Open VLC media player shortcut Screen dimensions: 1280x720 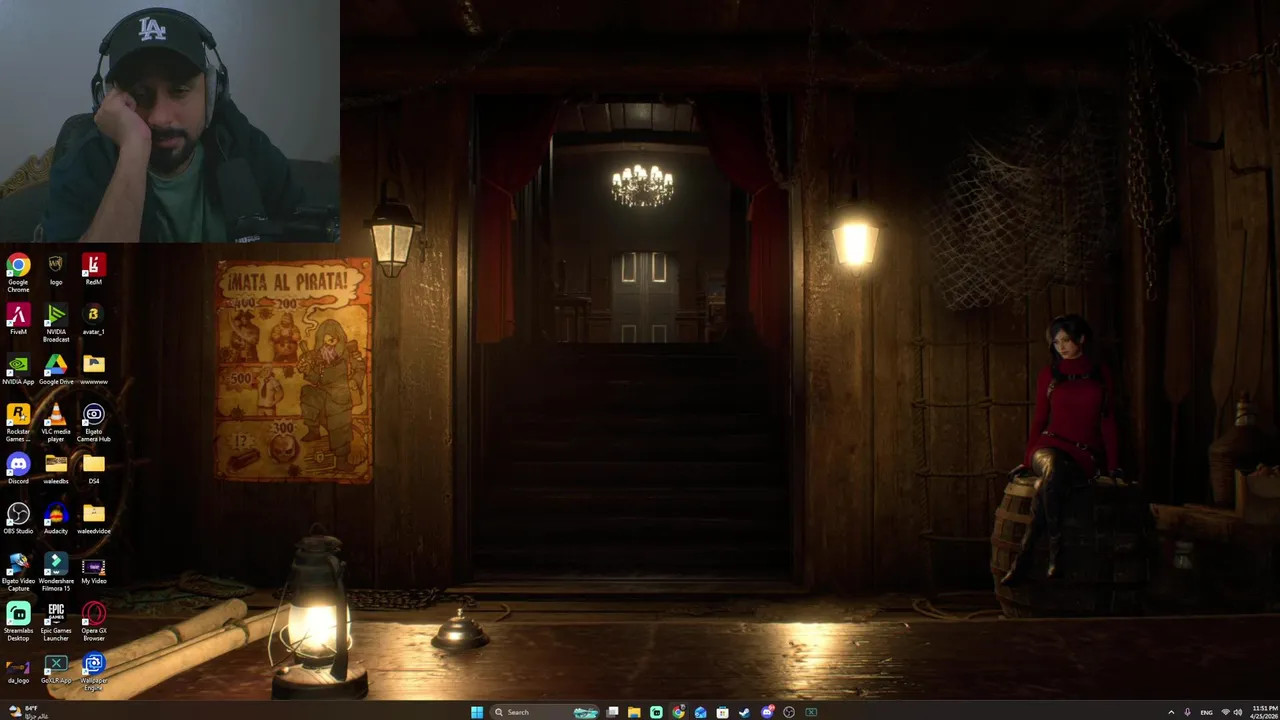point(56,423)
